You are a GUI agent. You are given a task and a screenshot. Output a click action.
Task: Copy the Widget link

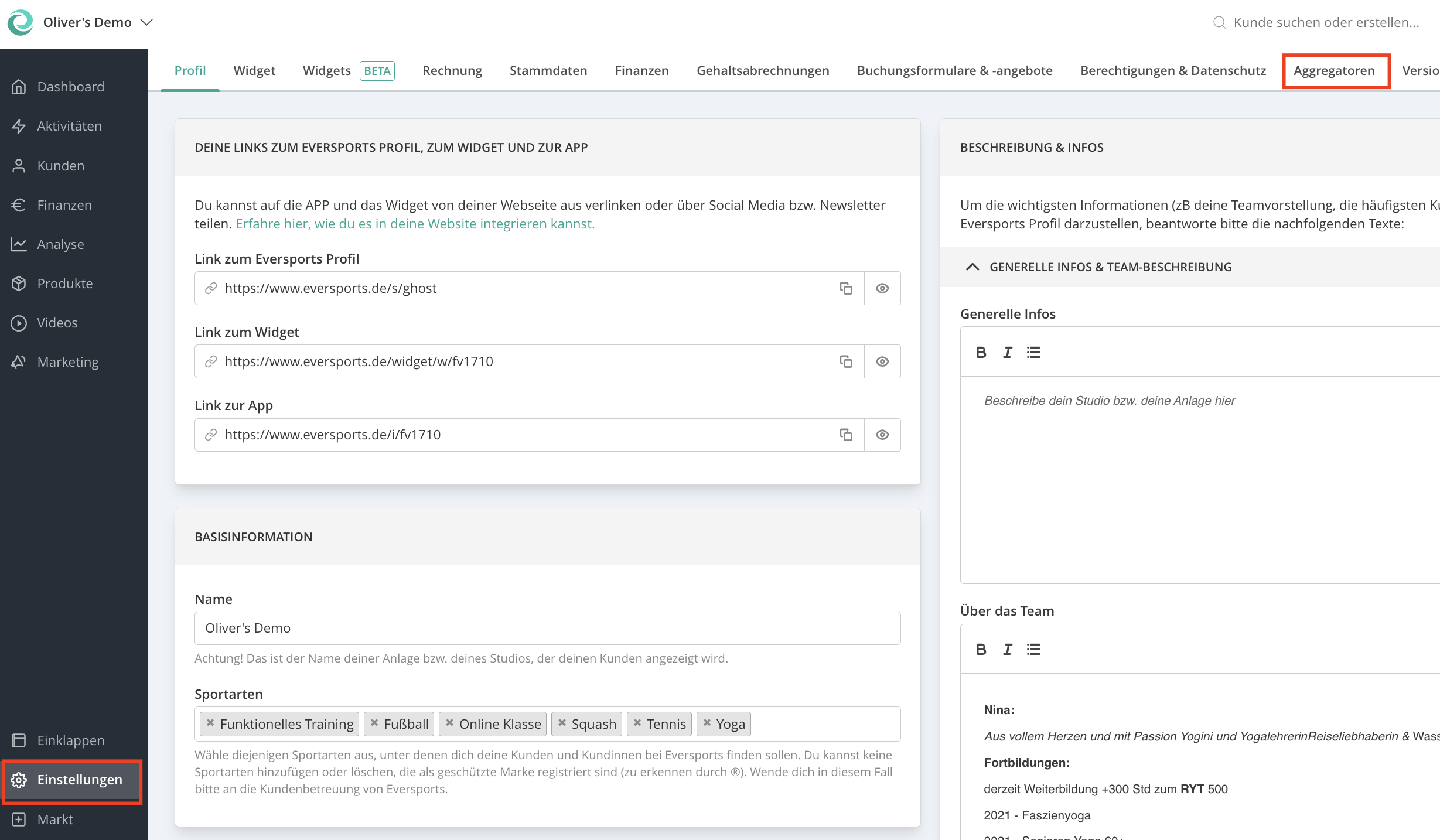pyautogui.click(x=846, y=361)
